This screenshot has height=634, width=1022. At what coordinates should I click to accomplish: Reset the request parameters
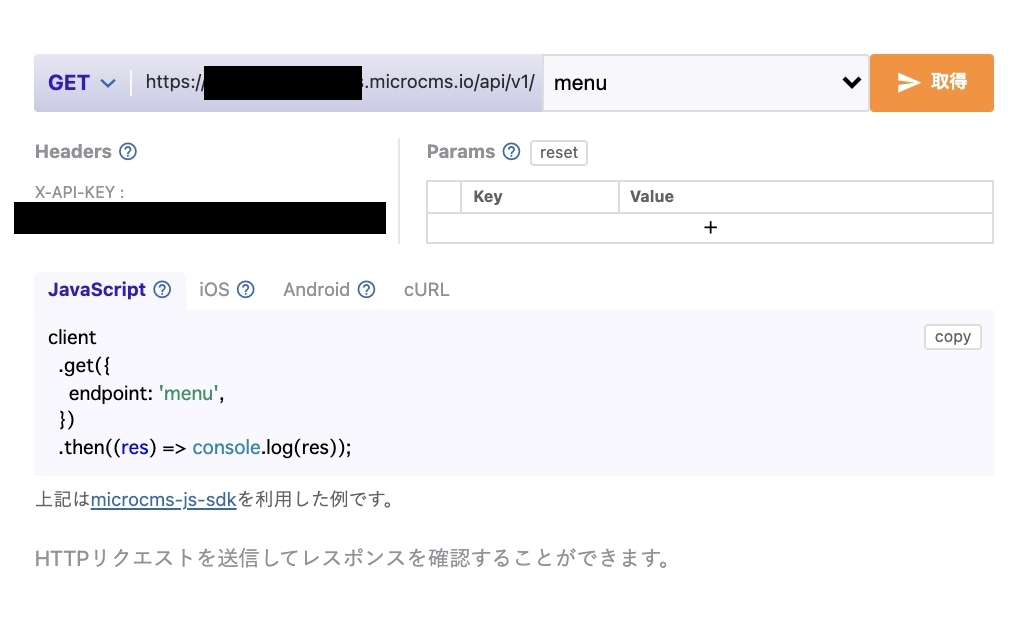[x=558, y=152]
